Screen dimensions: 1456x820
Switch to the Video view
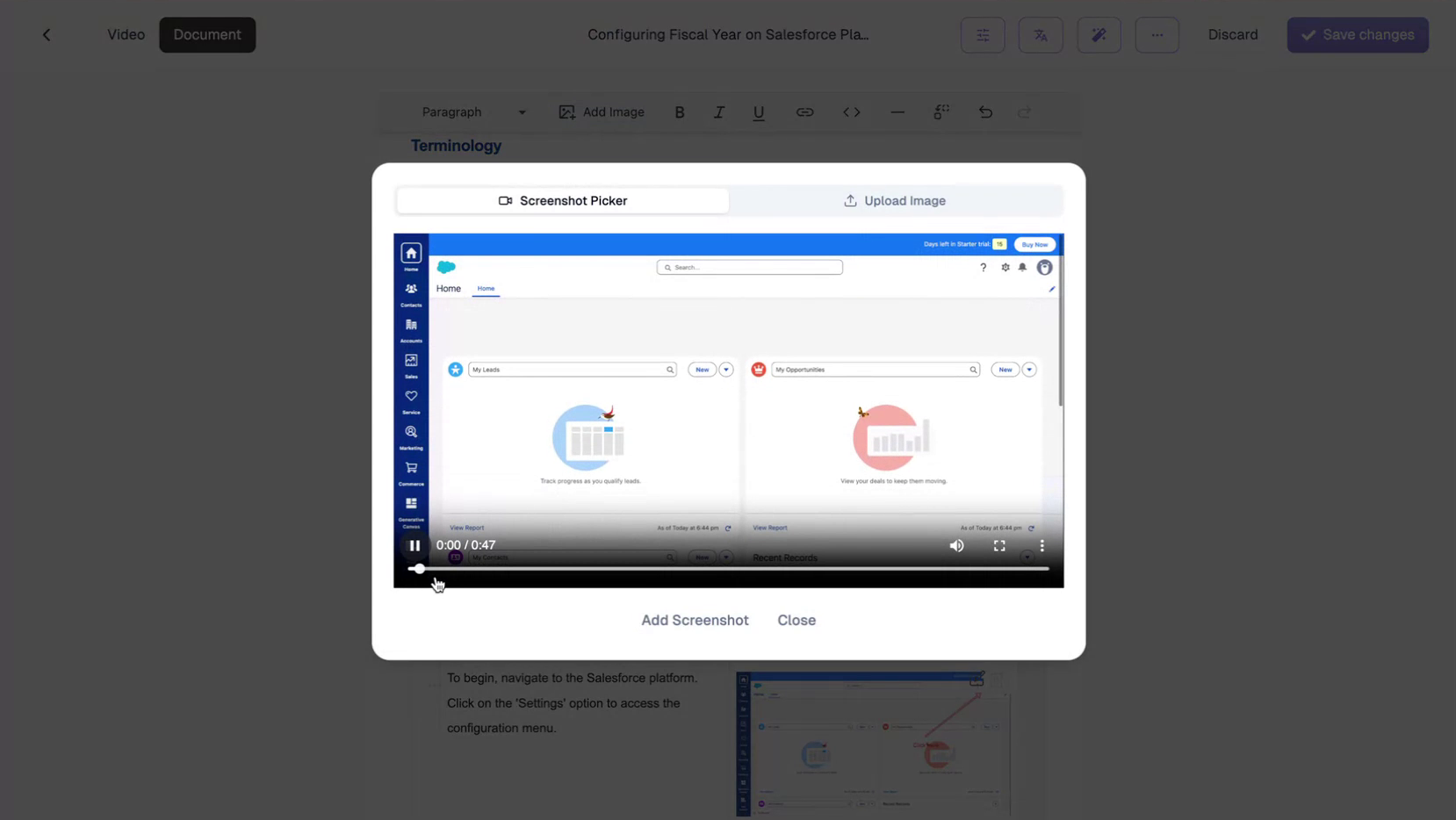pyautogui.click(x=126, y=34)
